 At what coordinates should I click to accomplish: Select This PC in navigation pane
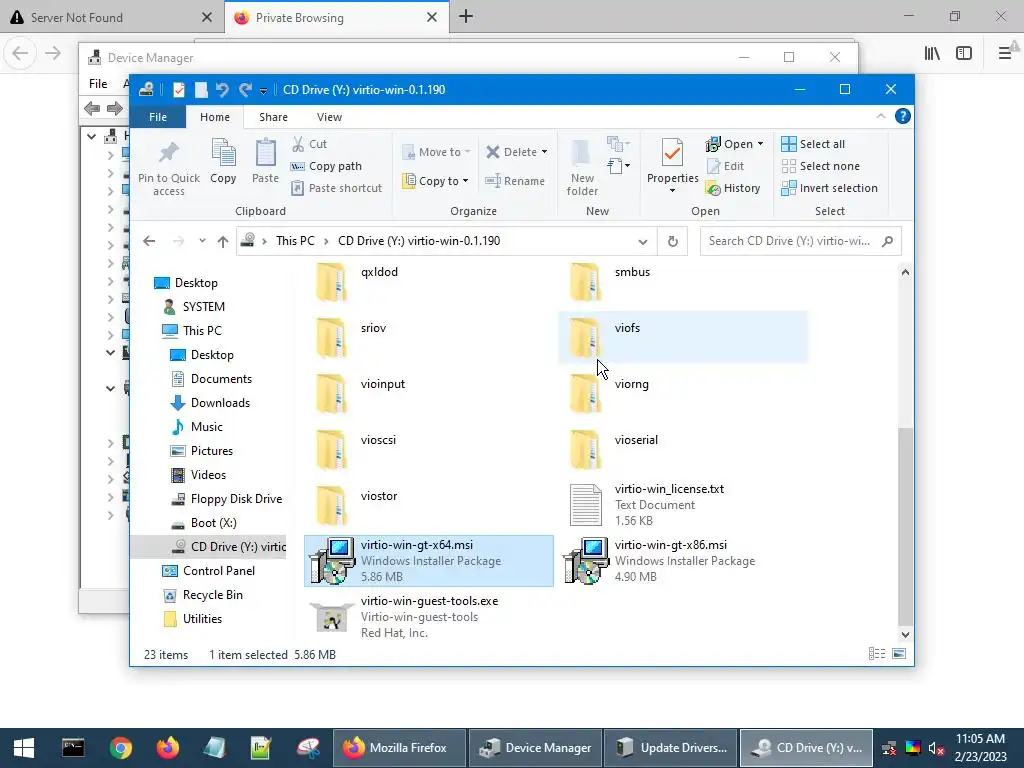202,330
